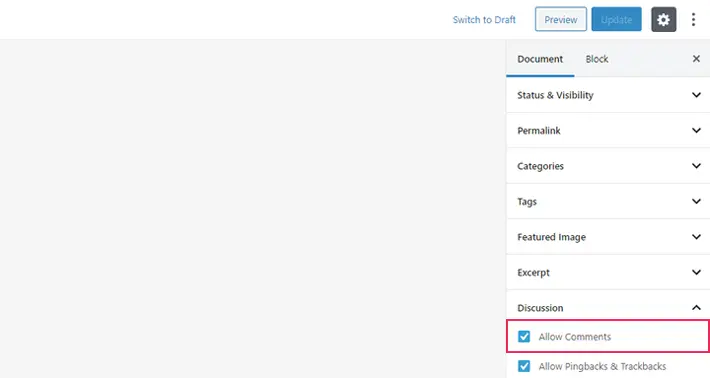Switch to the Block tab
710x378 pixels.
click(597, 59)
